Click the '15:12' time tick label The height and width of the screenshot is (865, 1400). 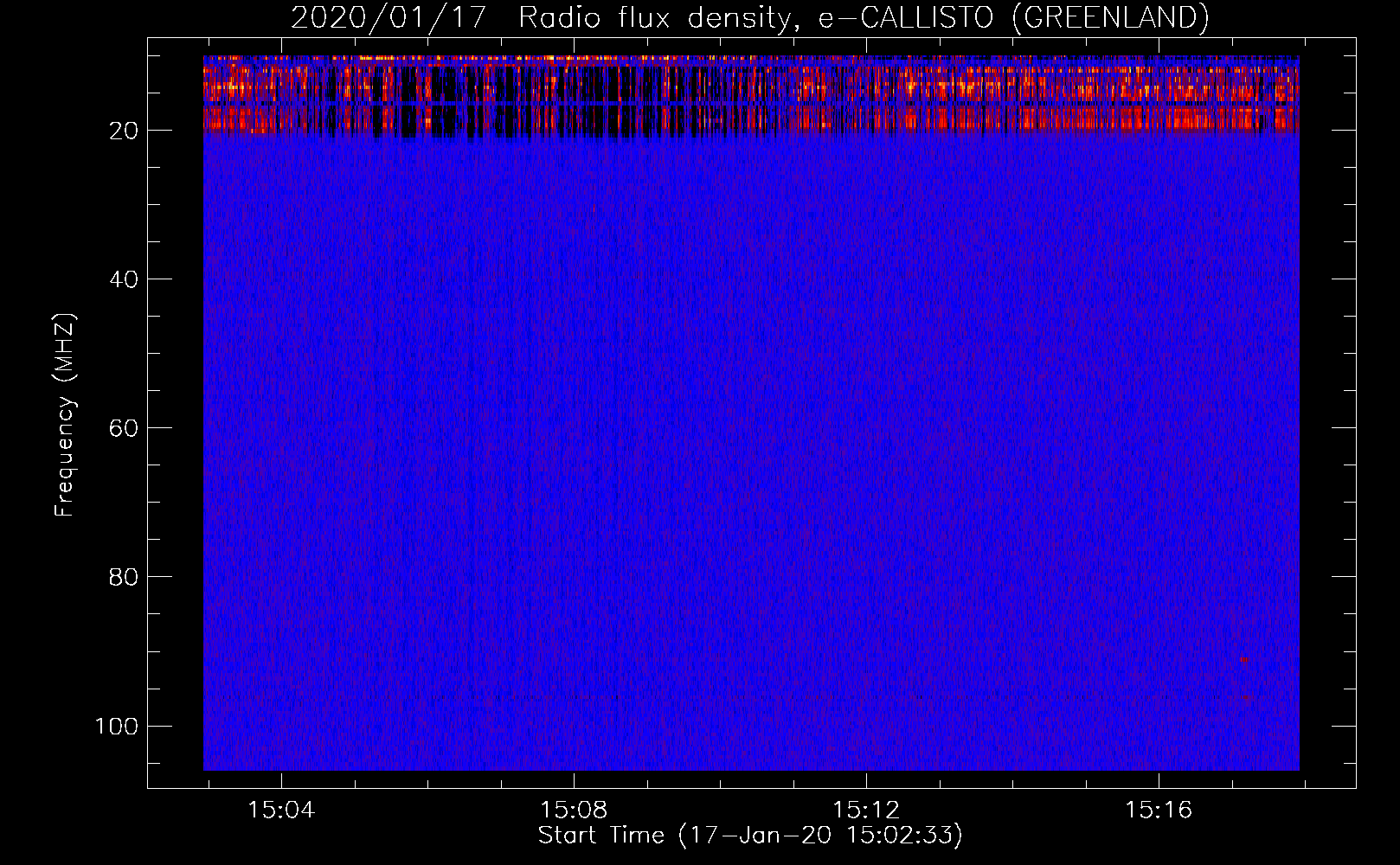click(866, 811)
